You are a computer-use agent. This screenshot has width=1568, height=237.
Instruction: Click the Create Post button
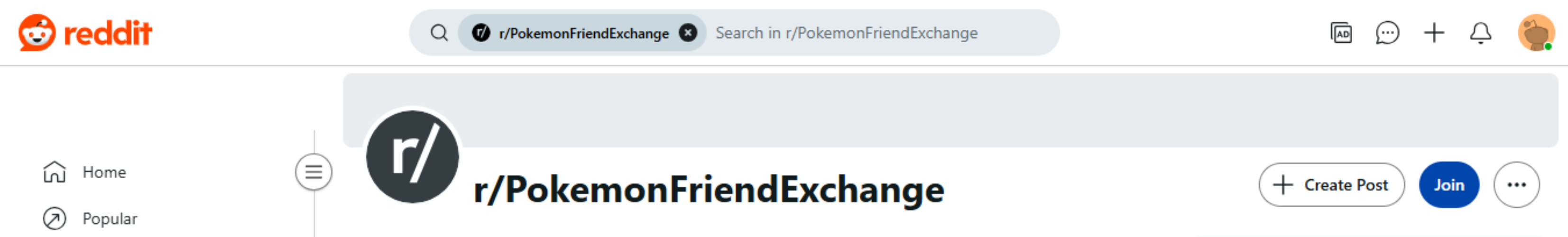coord(1332,185)
